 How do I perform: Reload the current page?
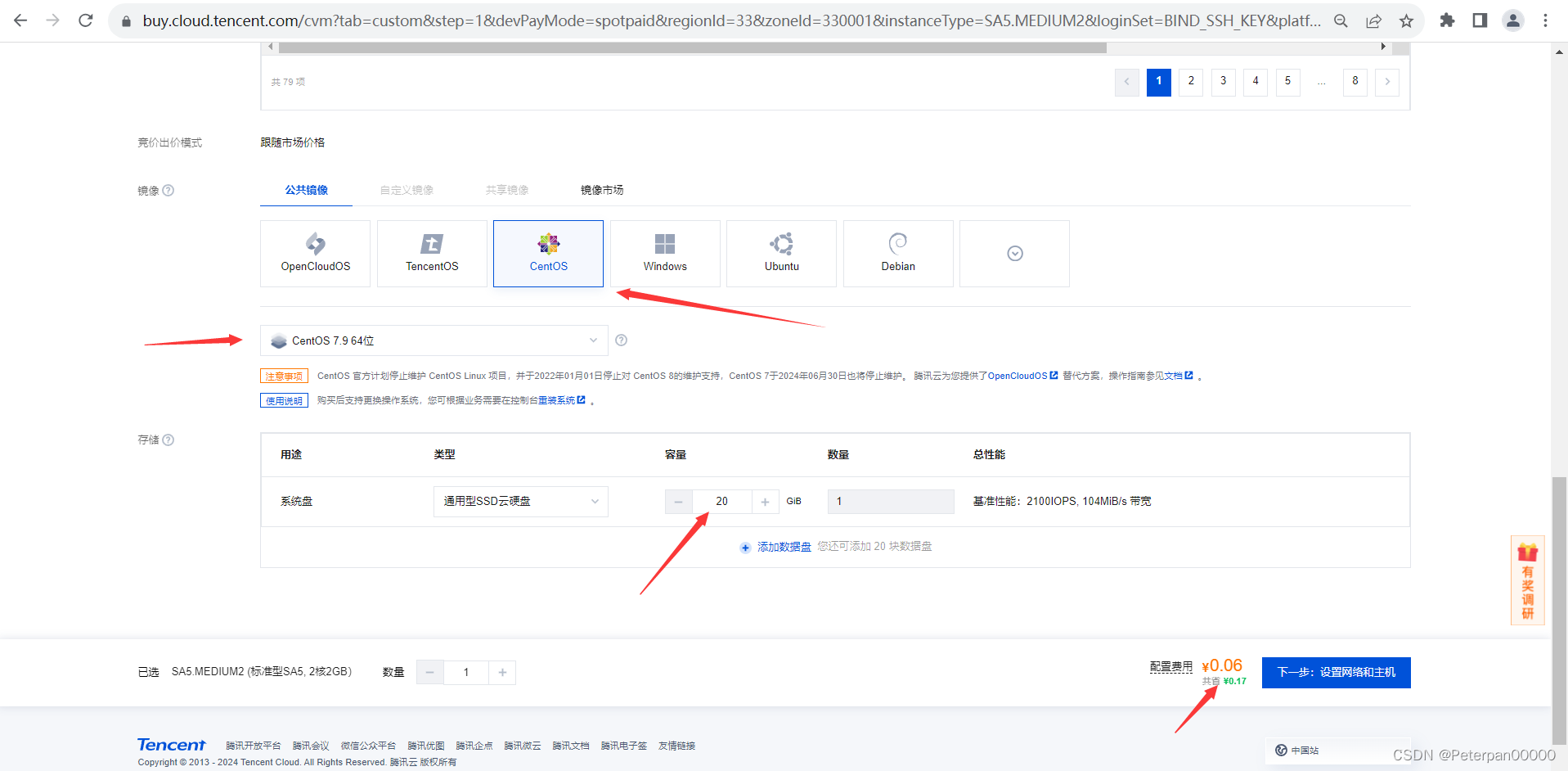click(x=86, y=20)
